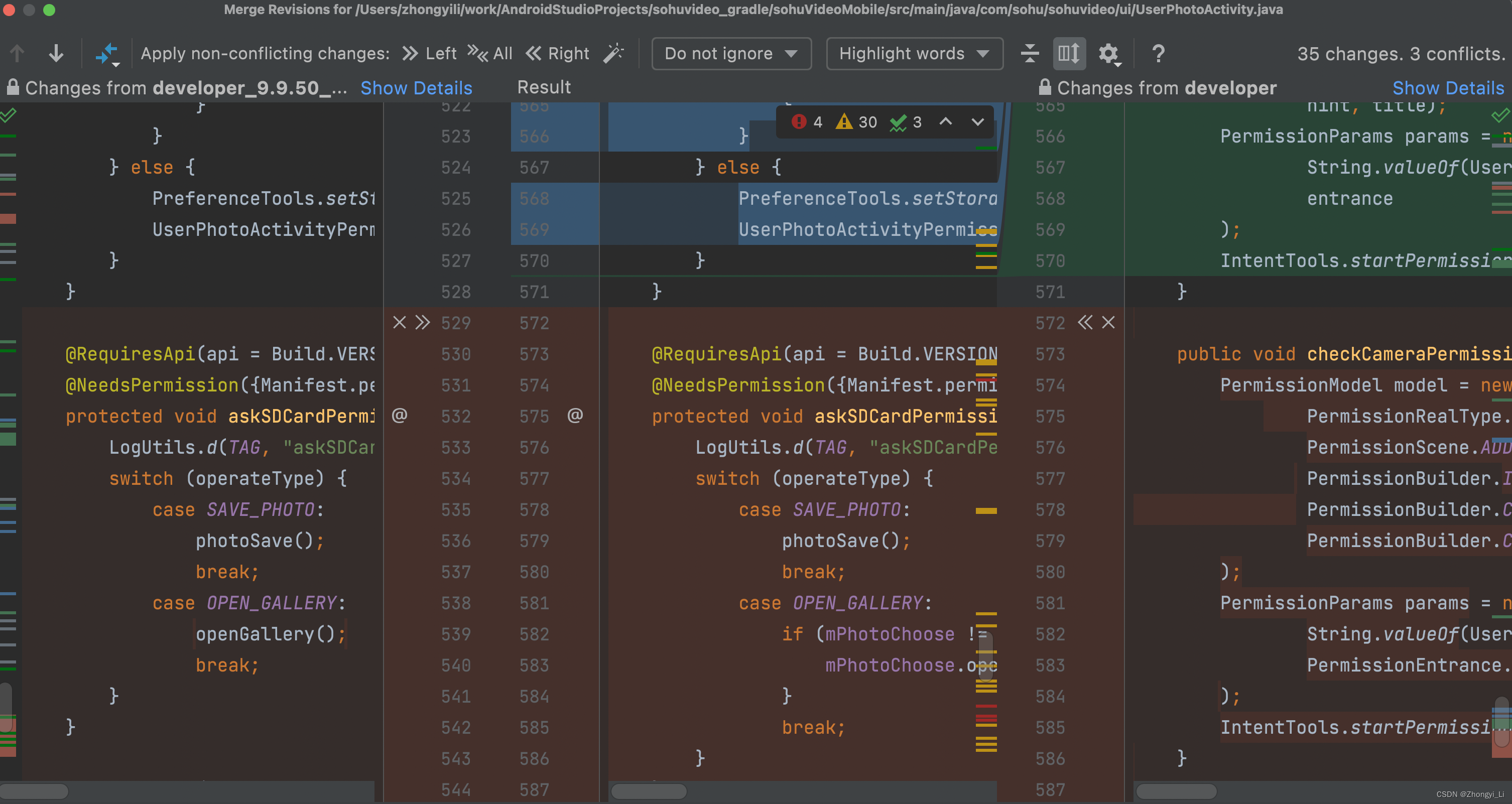
Task: Click the magic wand resolve conflicts icon
Action: (613, 53)
